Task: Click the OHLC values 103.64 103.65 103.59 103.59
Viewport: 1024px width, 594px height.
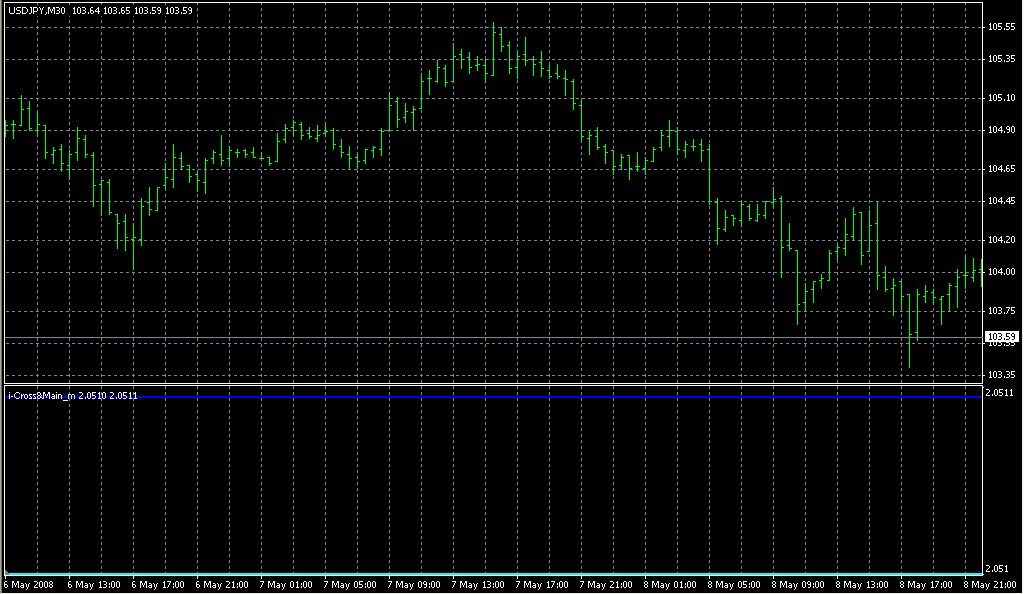Action: 133,11
